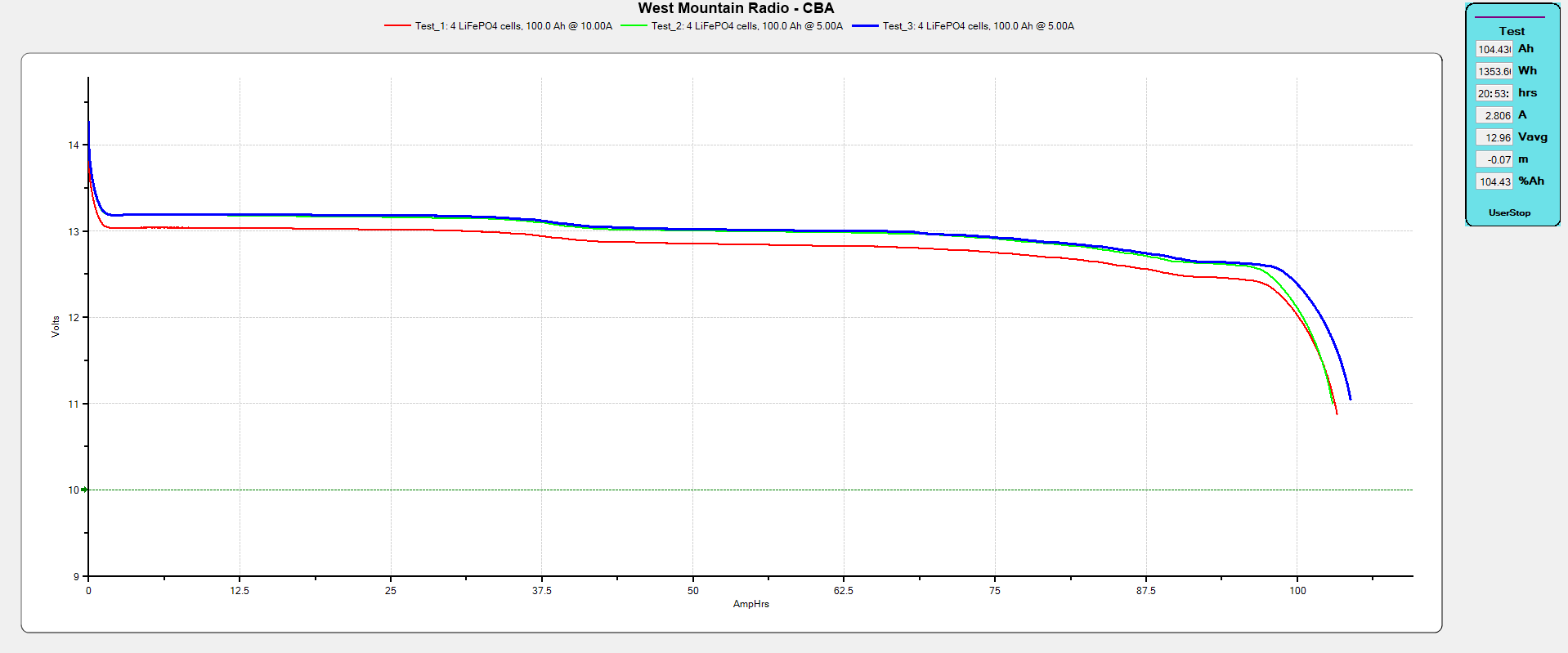Click the m field showing -0.07
The height and width of the screenshot is (653, 1568).
click(1494, 160)
